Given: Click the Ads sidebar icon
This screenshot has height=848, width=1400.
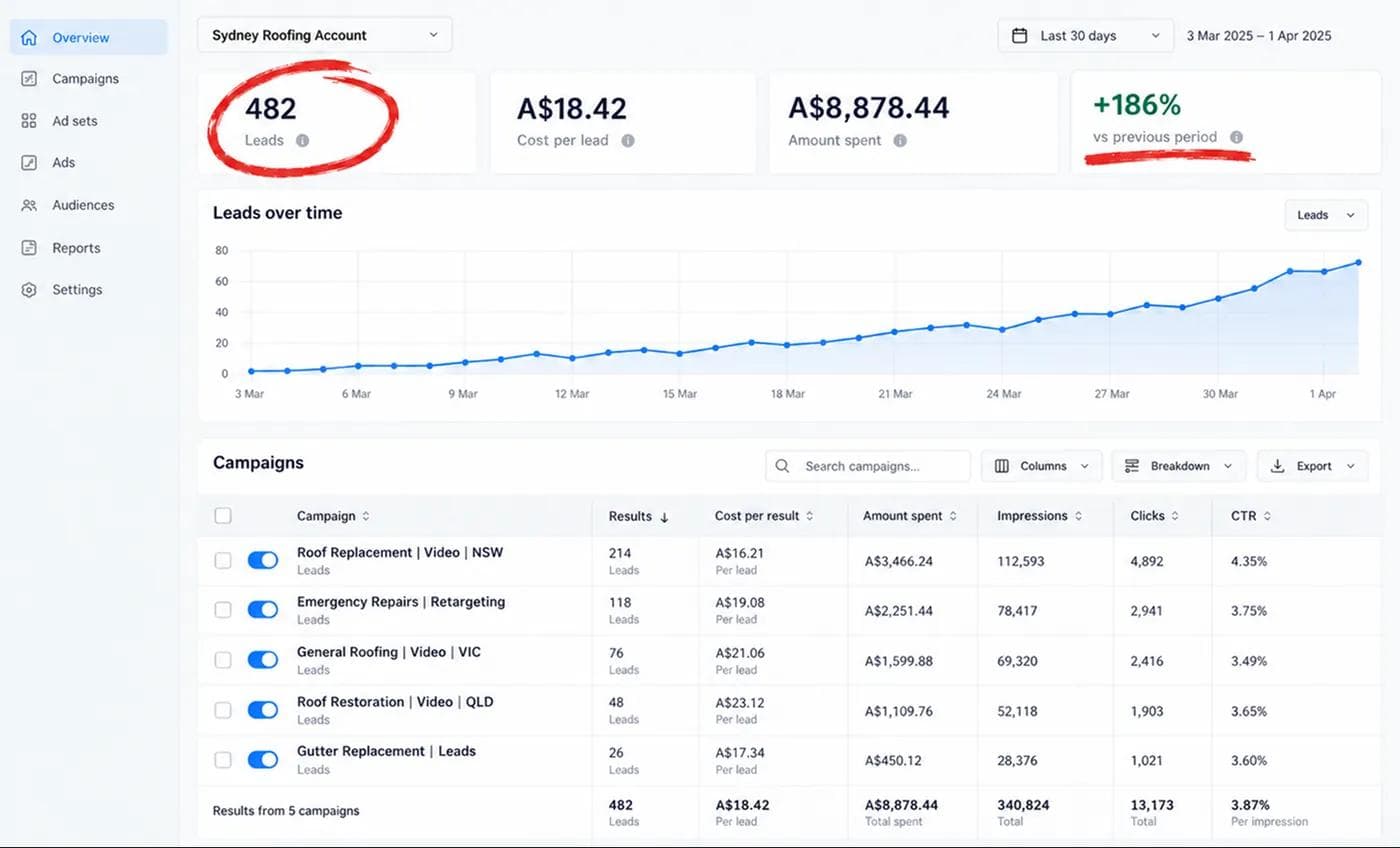Looking at the screenshot, I should 29,162.
